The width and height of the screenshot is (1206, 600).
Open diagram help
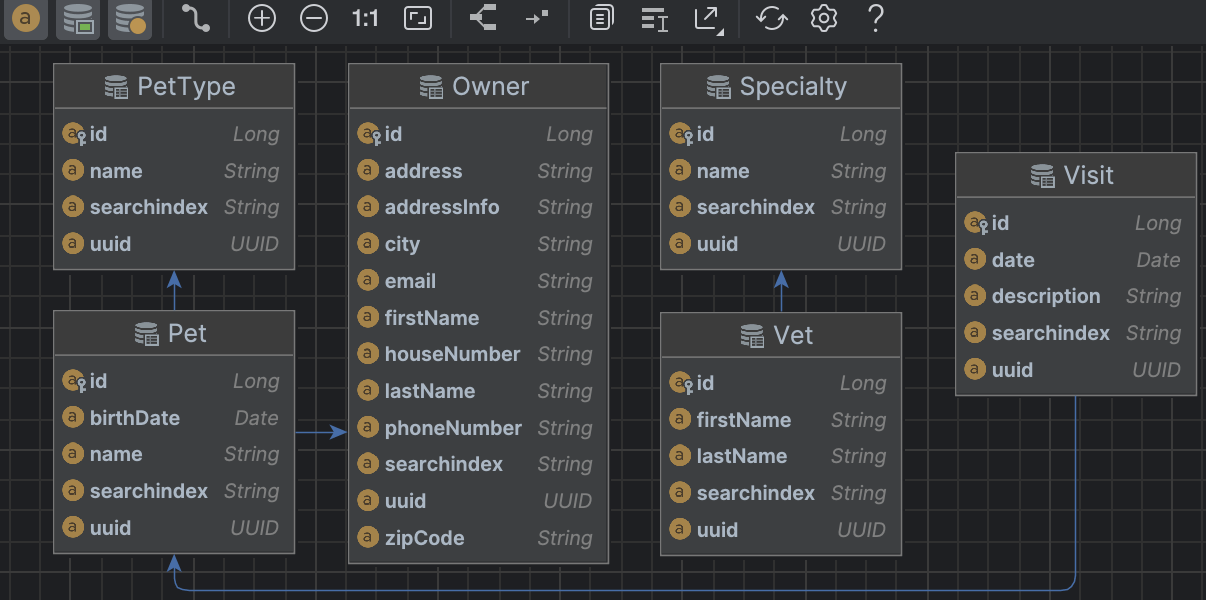pos(875,18)
